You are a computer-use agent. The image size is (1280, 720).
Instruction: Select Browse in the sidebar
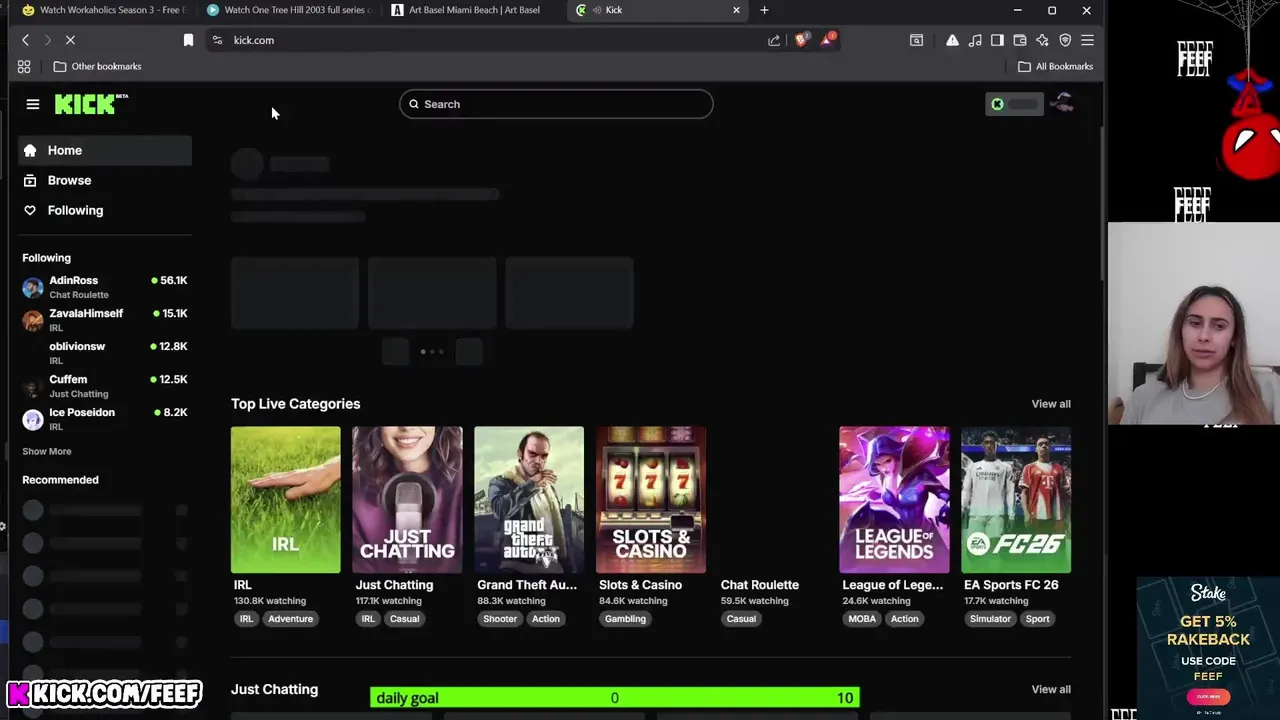click(105, 180)
